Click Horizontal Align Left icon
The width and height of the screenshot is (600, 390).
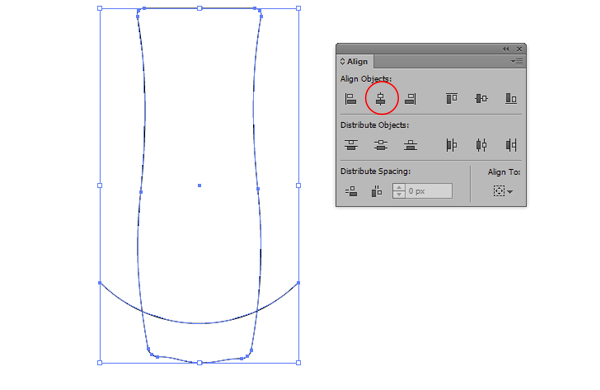coord(351,99)
